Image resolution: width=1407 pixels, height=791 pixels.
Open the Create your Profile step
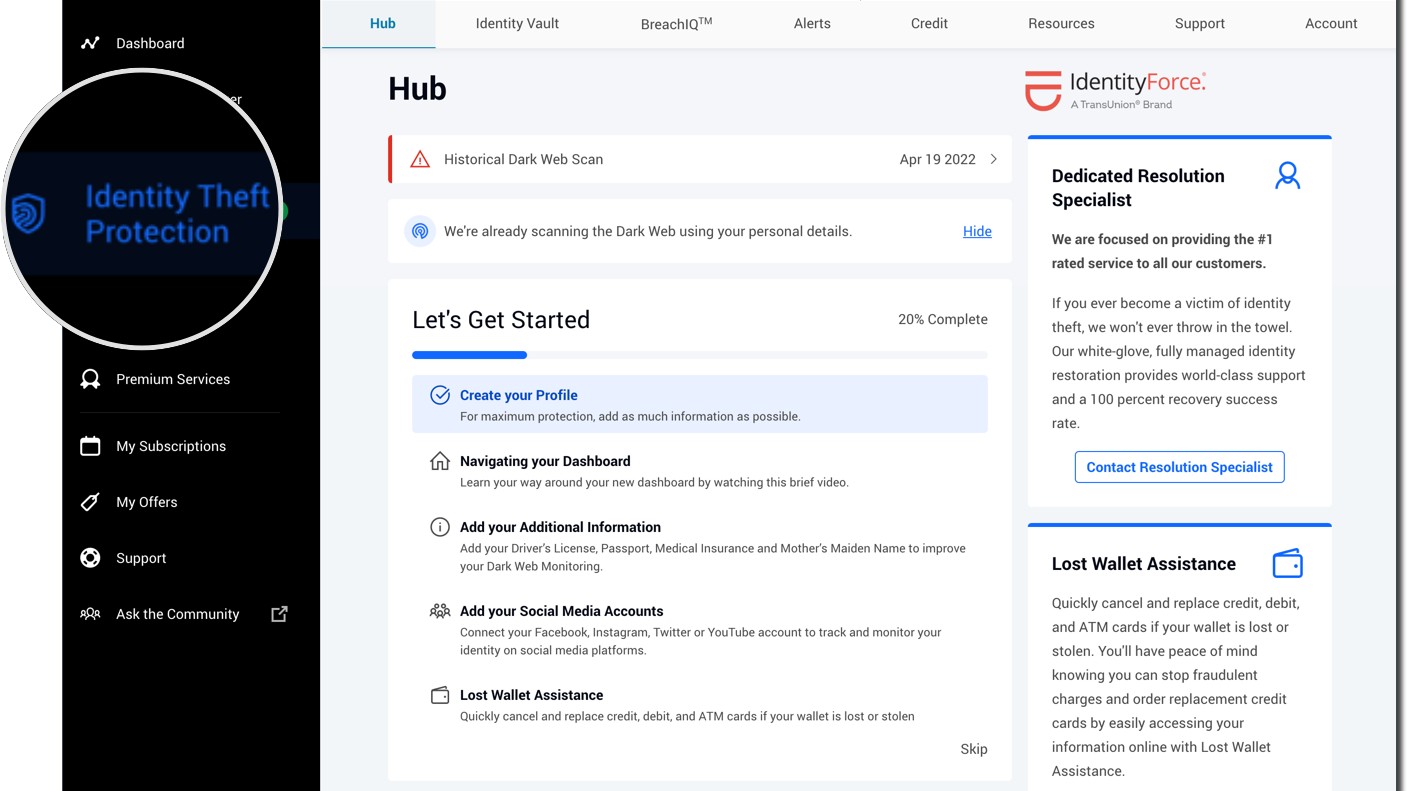pos(700,404)
